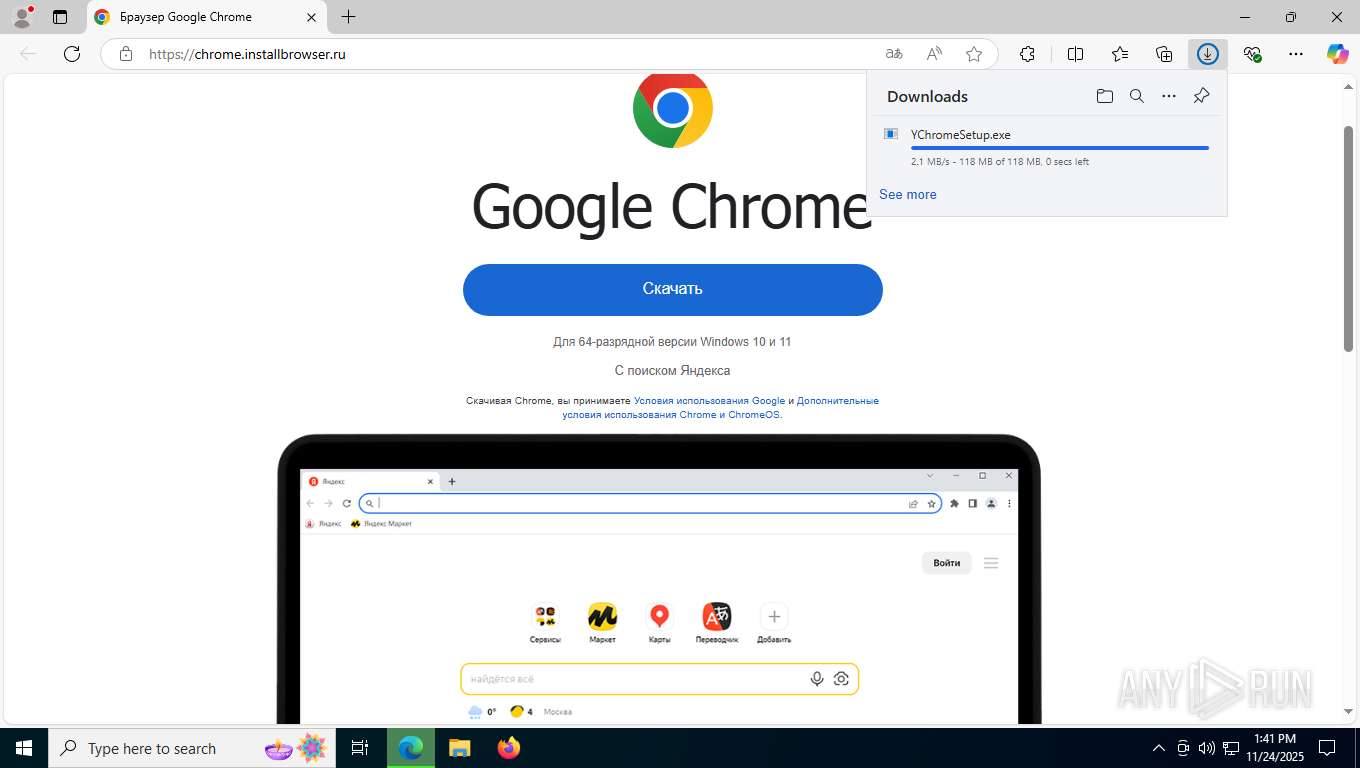This screenshot has height=768, width=1360.
Task: Open the Copilot sidebar icon
Action: click(1337, 54)
